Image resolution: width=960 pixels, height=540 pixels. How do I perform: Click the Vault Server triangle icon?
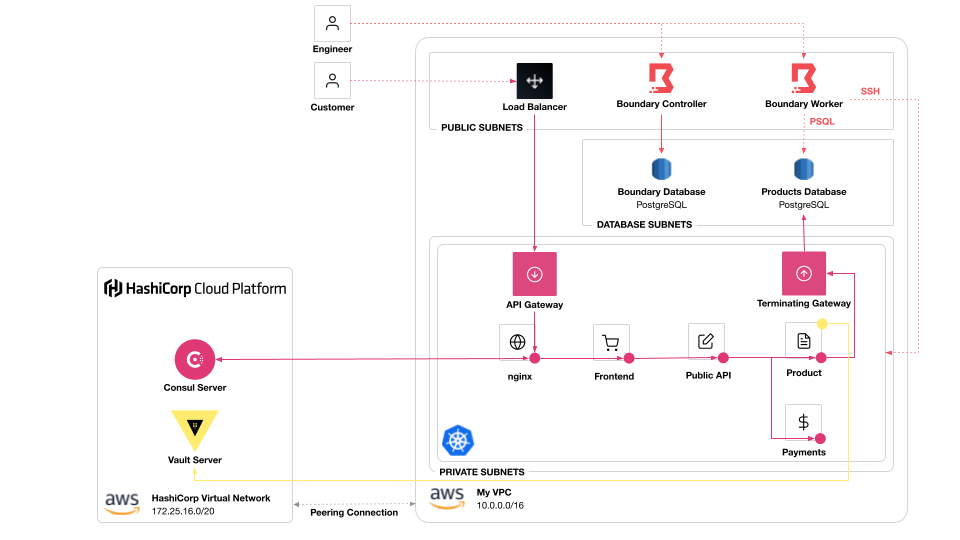pyautogui.click(x=195, y=430)
